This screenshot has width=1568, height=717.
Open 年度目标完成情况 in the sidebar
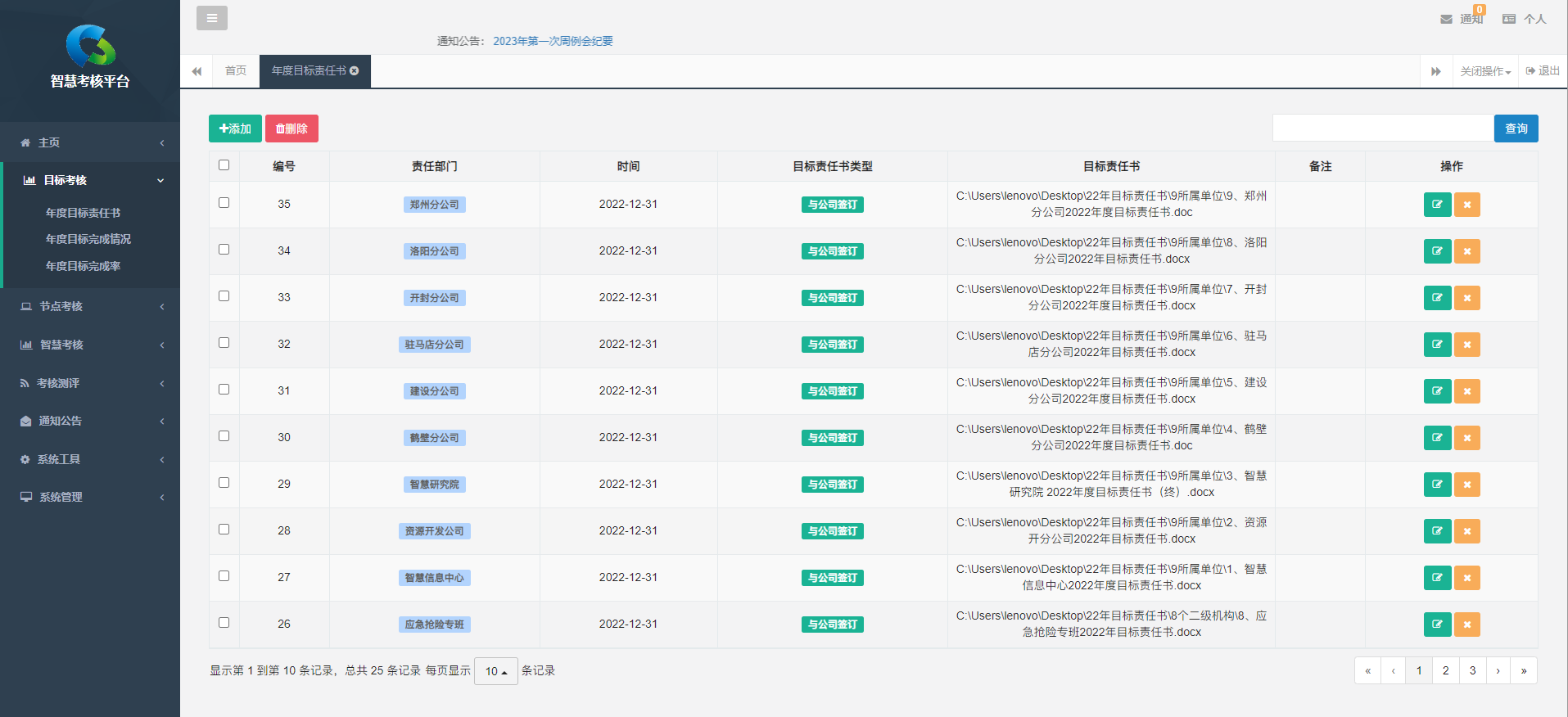[x=88, y=239]
